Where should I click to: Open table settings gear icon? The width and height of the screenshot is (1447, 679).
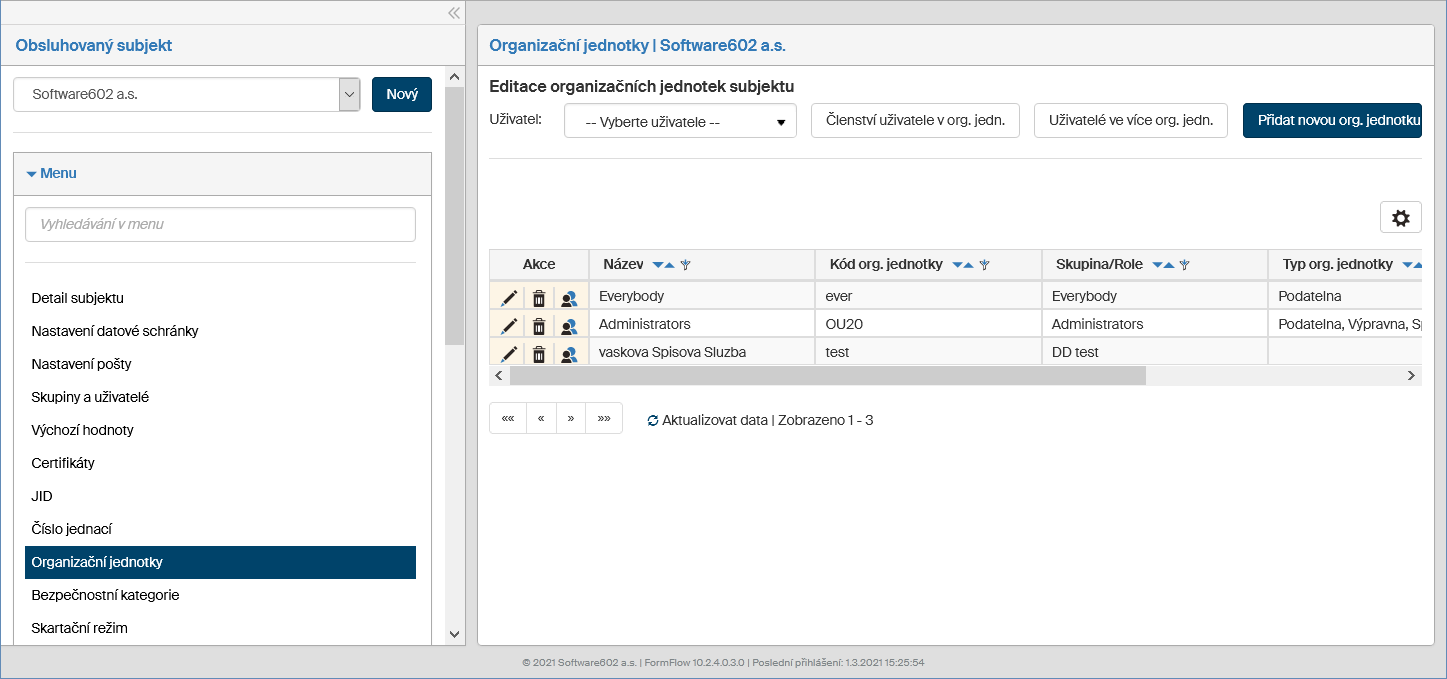[1400, 218]
